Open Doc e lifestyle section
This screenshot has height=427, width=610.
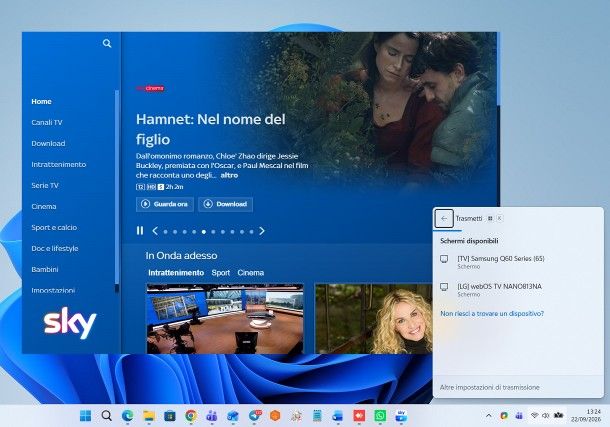pyautogui.click(x=55, y=248)
